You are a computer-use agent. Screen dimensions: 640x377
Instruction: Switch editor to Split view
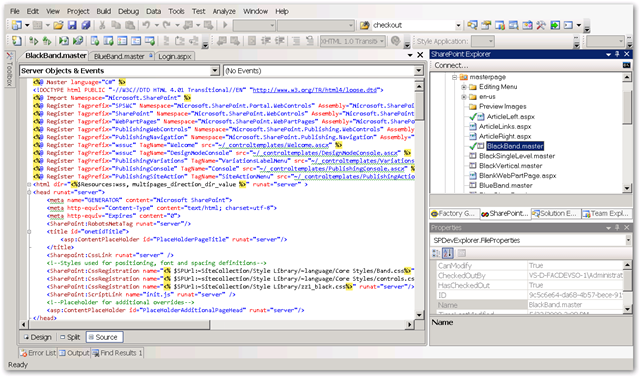pyautogui.click(x=70, y=337)
